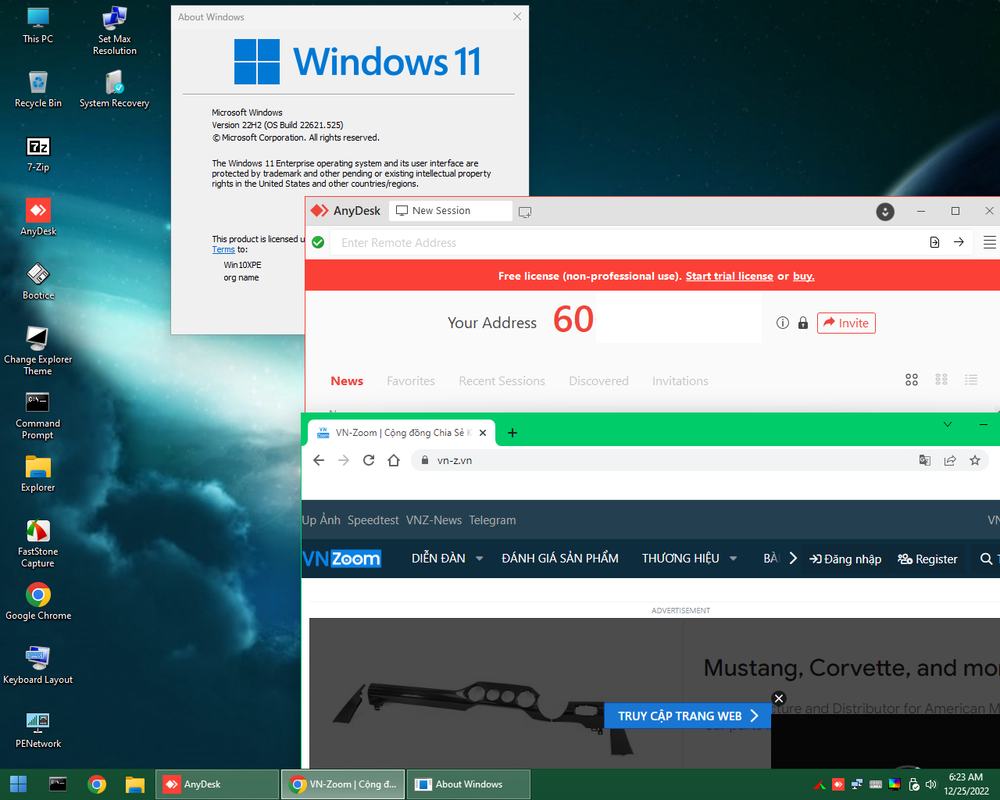This screenshot has width=1000, height=800.
Task: Reload the vn-z.vn page
Action: pyautogui.click(x=369, y=460)
